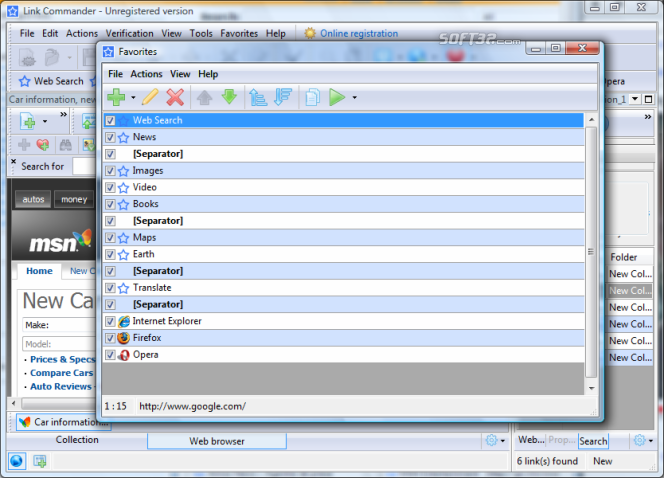This screenshot has height=478, width=664.
Task: Click the Firefox icon in the list
Action: 124,338
